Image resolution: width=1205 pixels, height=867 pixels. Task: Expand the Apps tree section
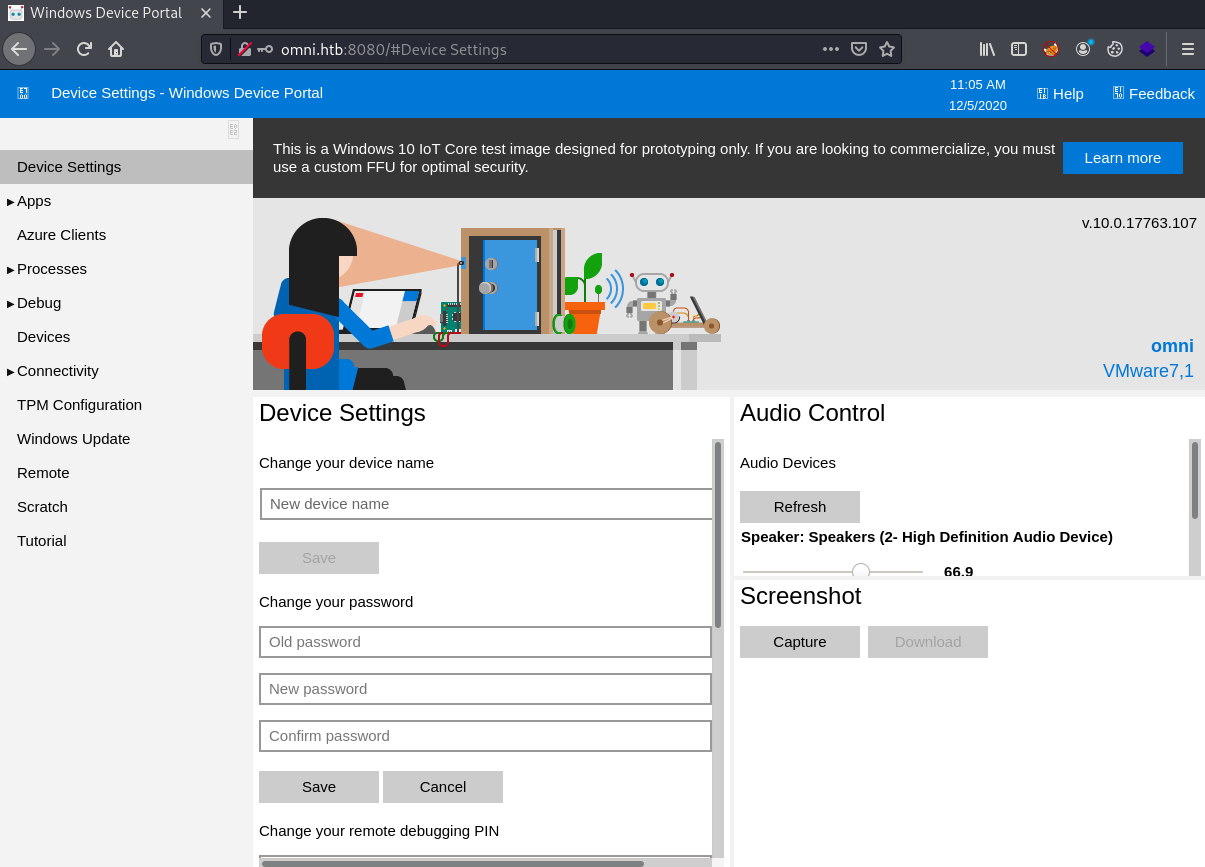point(33,201)
